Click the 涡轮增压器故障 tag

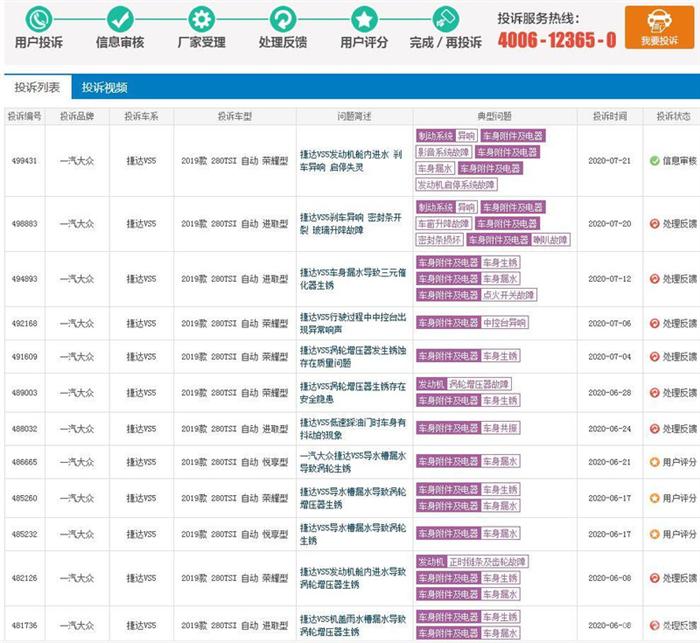point(479,384)
